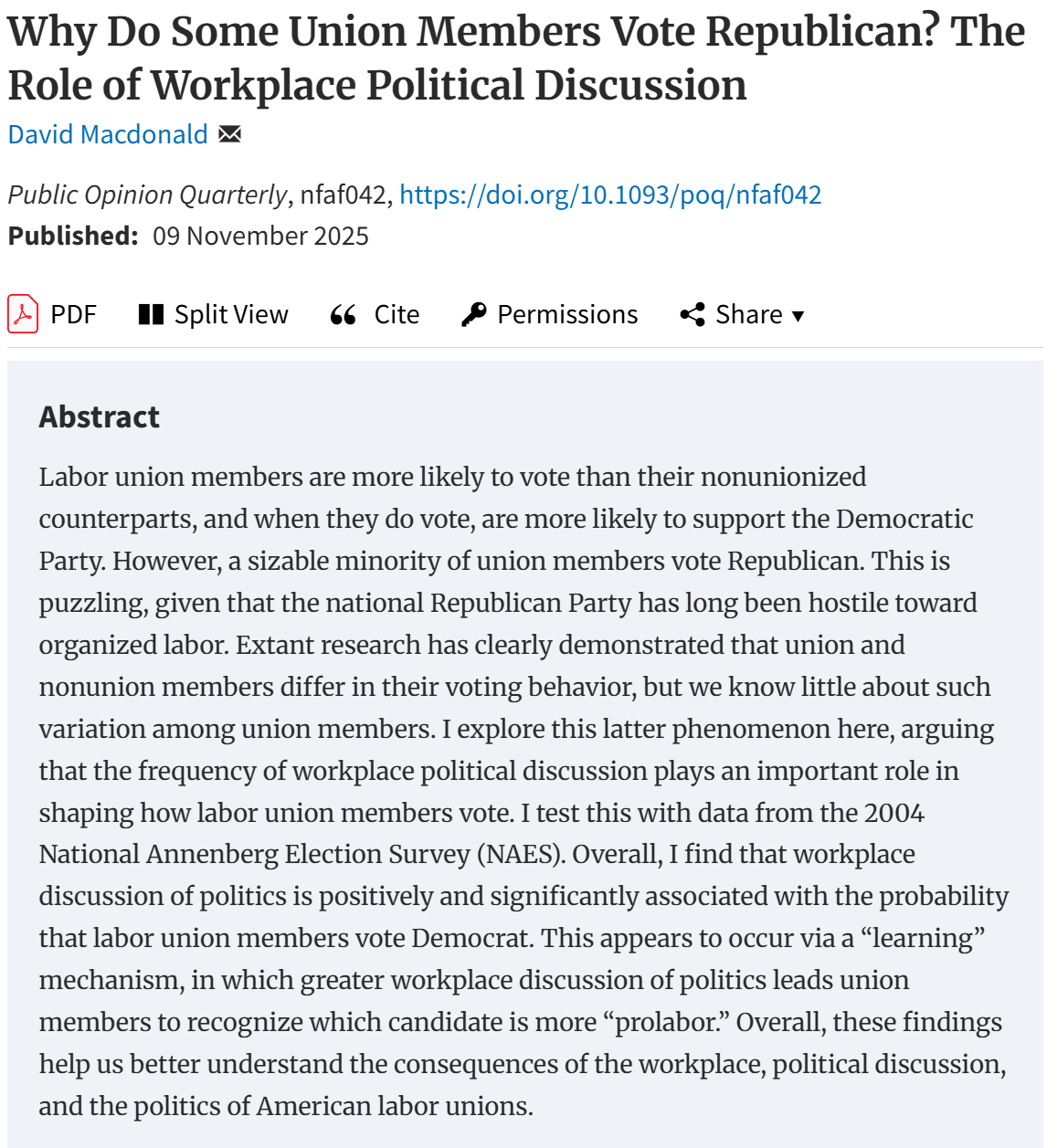Follow the doi.org article link
The width and height of the screenshot is (1057, 1148).
tap(610, 195)
